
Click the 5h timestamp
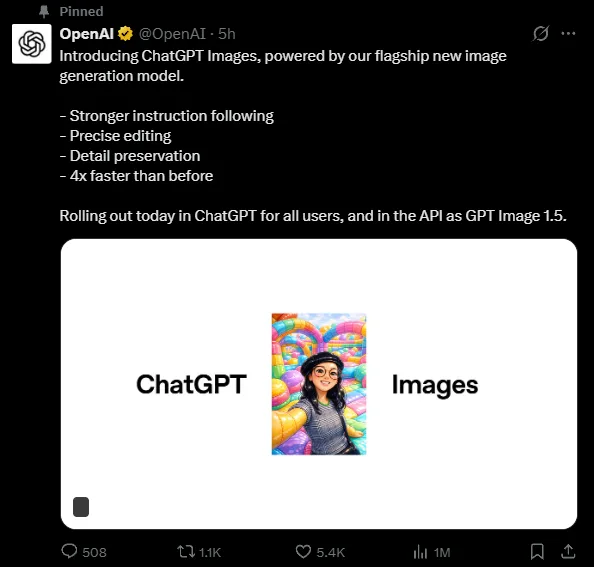click(227, 34)
